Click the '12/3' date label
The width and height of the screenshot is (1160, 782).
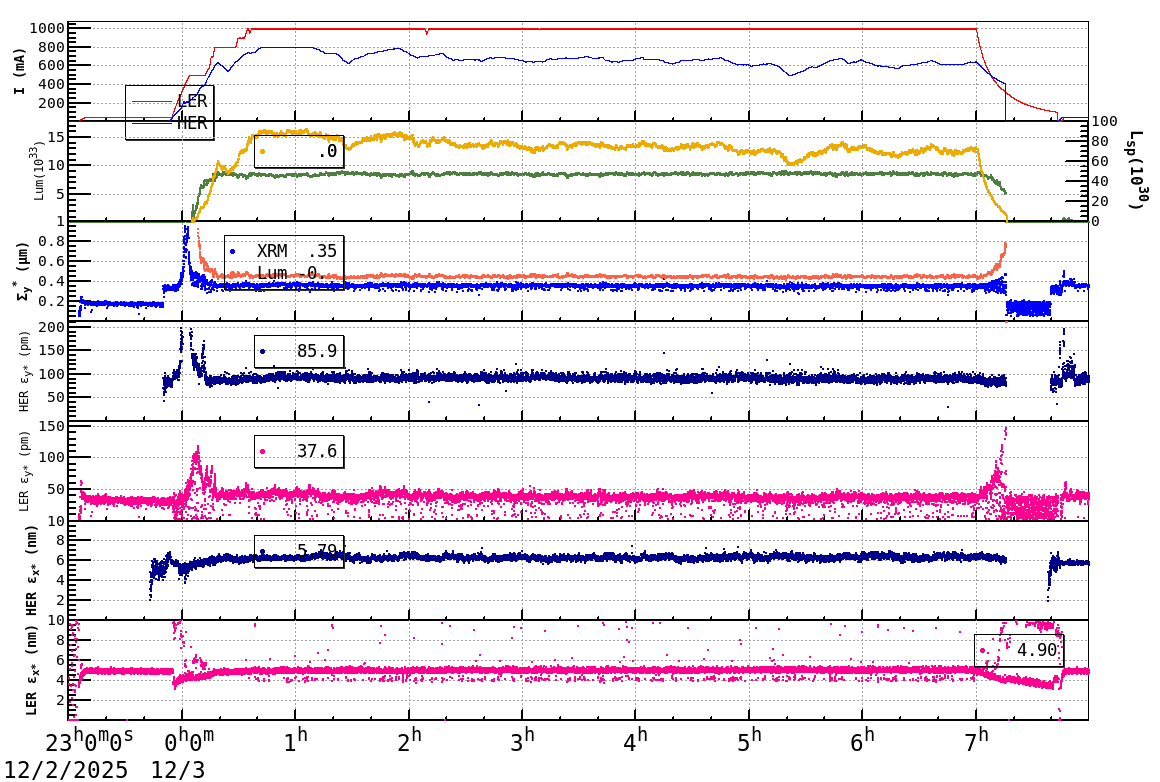[178, 770]
